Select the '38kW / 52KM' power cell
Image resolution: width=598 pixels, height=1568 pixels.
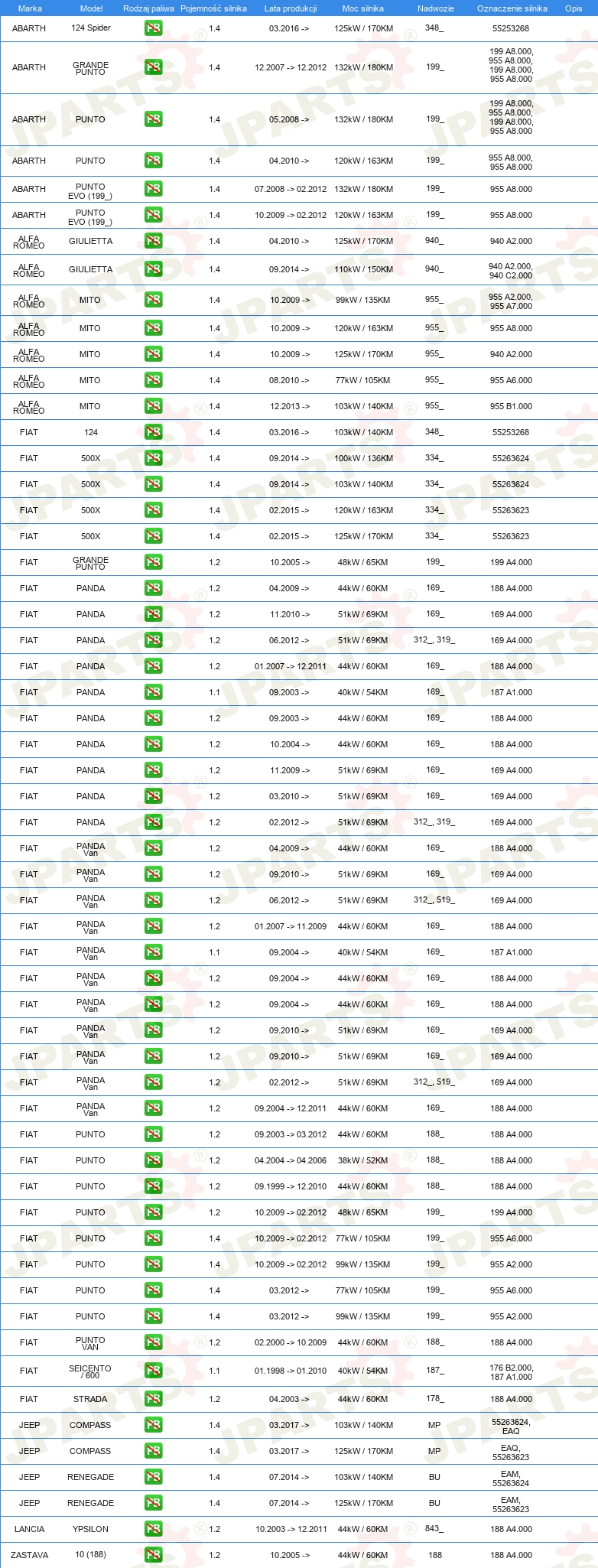click(x=363, y=1160)
